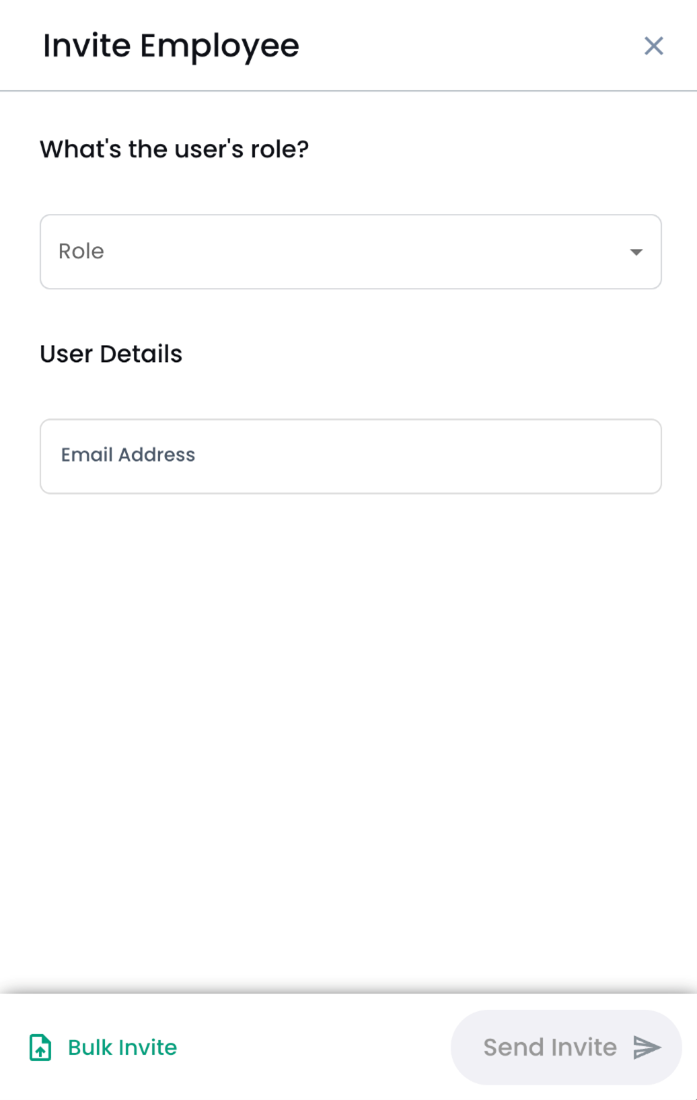Click the Send Invite button

(x=565, y=1047)
